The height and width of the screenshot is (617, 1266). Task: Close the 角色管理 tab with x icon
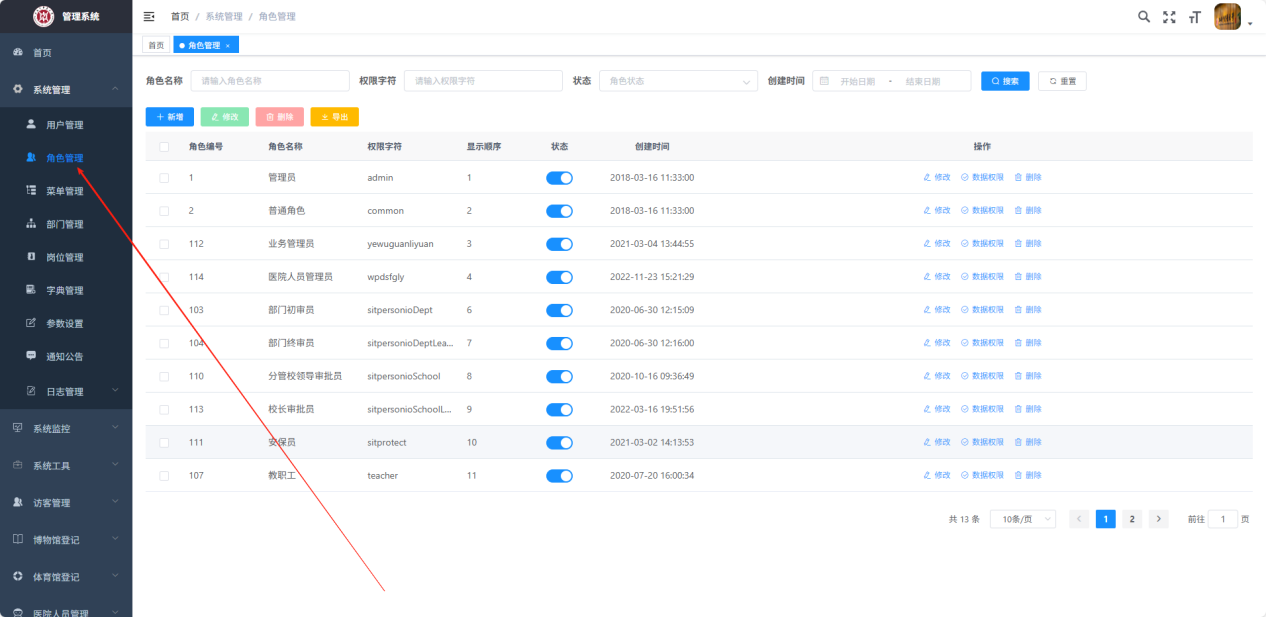228,46
